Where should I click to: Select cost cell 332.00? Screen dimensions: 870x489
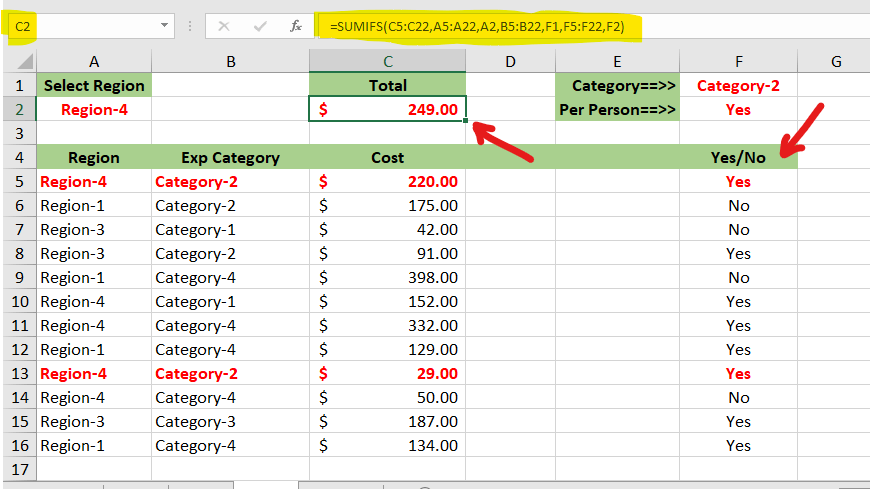click(387, 325)
